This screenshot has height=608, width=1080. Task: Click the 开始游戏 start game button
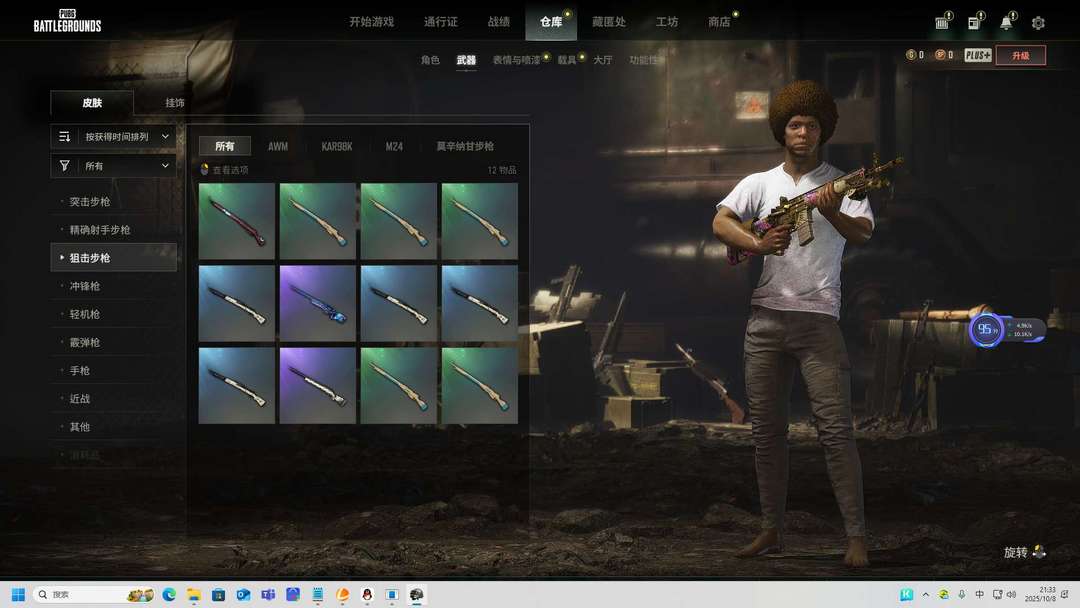371,22
